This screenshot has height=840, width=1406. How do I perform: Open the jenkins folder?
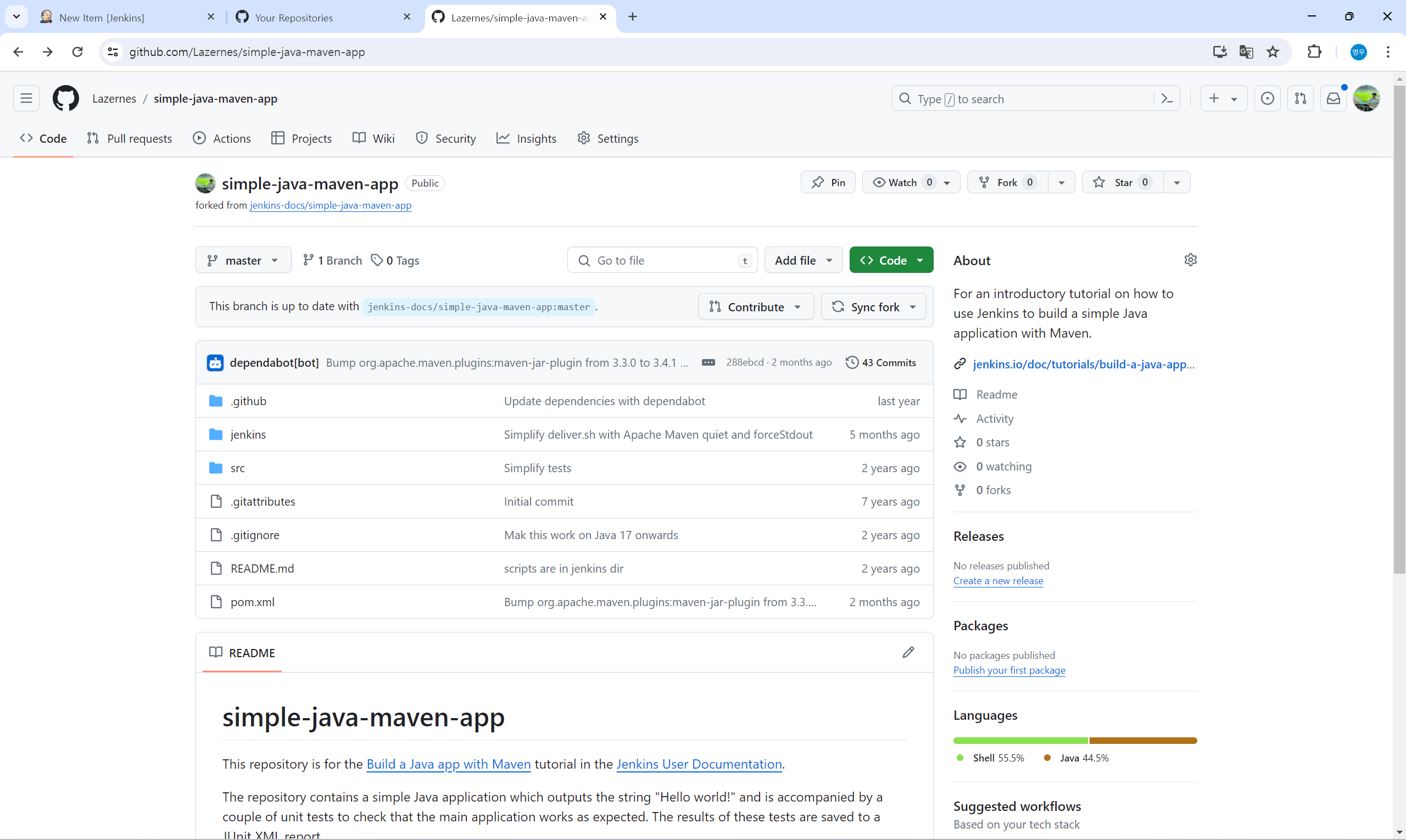[x=248, y=434]
